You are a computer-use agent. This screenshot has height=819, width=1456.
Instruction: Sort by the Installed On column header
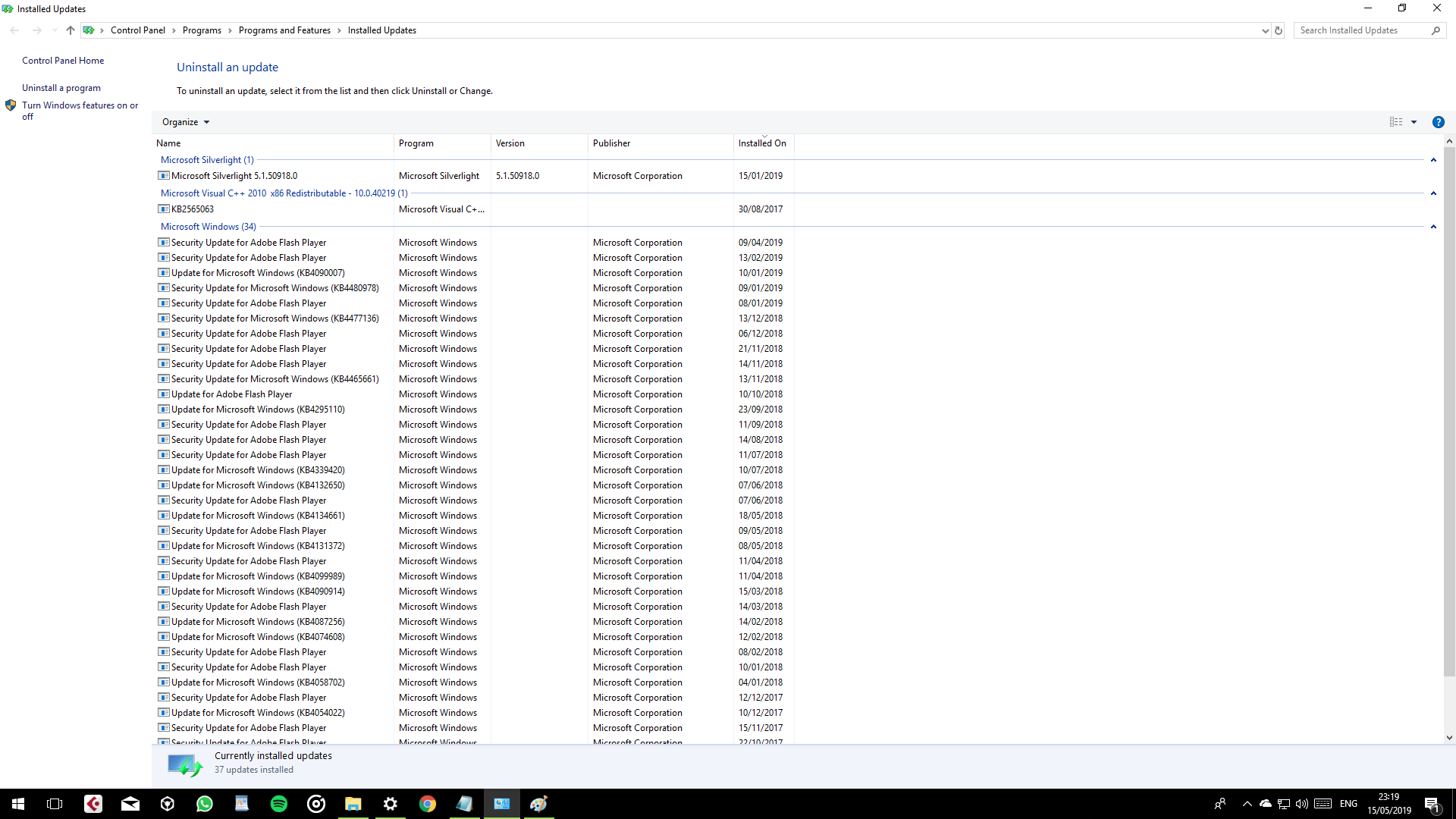pos(764,143)
